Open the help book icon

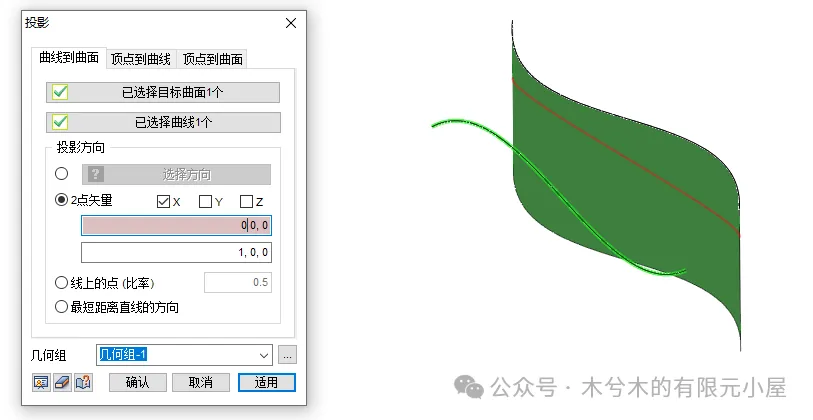pyautogui.click(x=83, y=383)
